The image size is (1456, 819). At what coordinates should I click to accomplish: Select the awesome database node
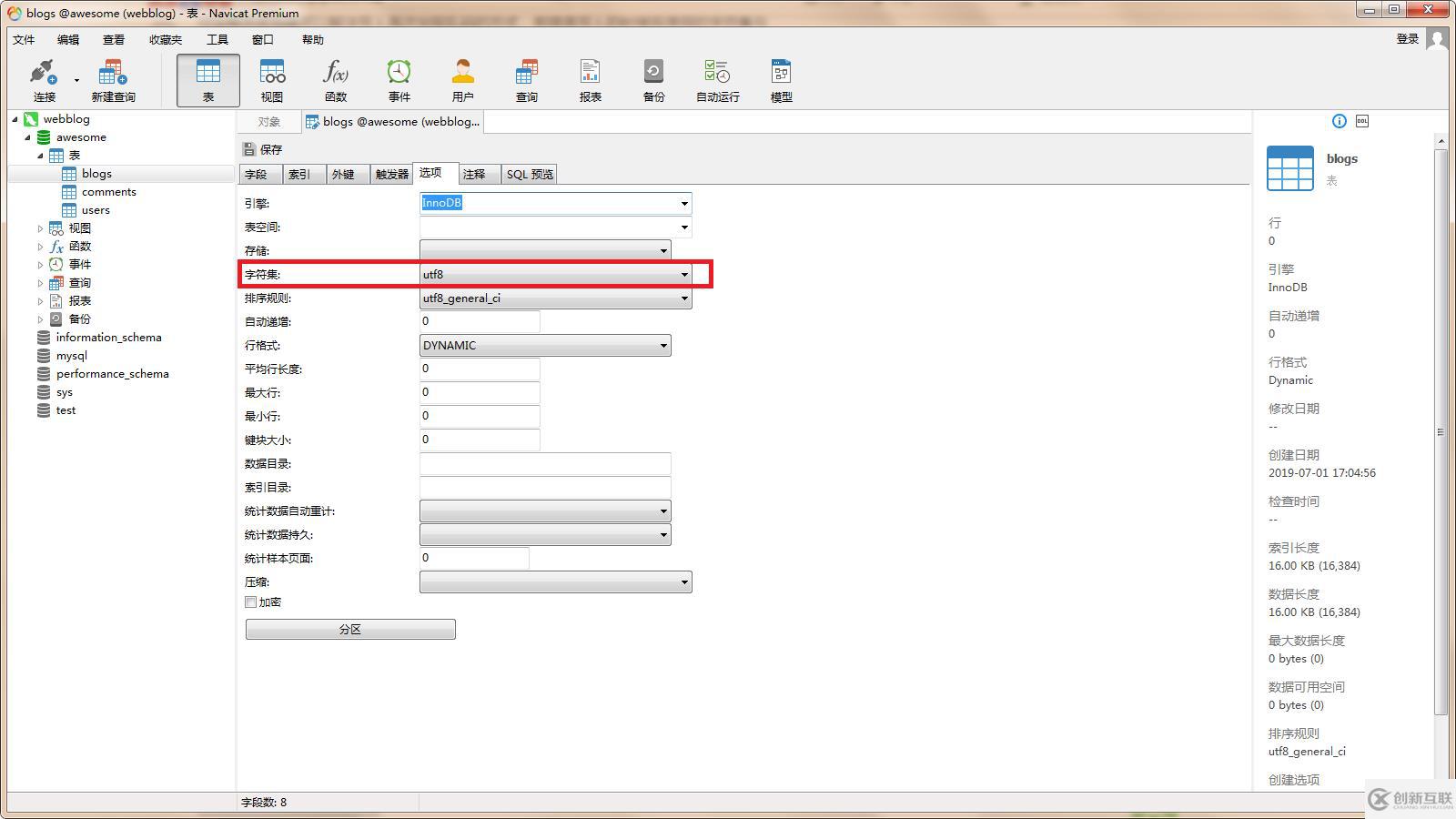(80, 137)
